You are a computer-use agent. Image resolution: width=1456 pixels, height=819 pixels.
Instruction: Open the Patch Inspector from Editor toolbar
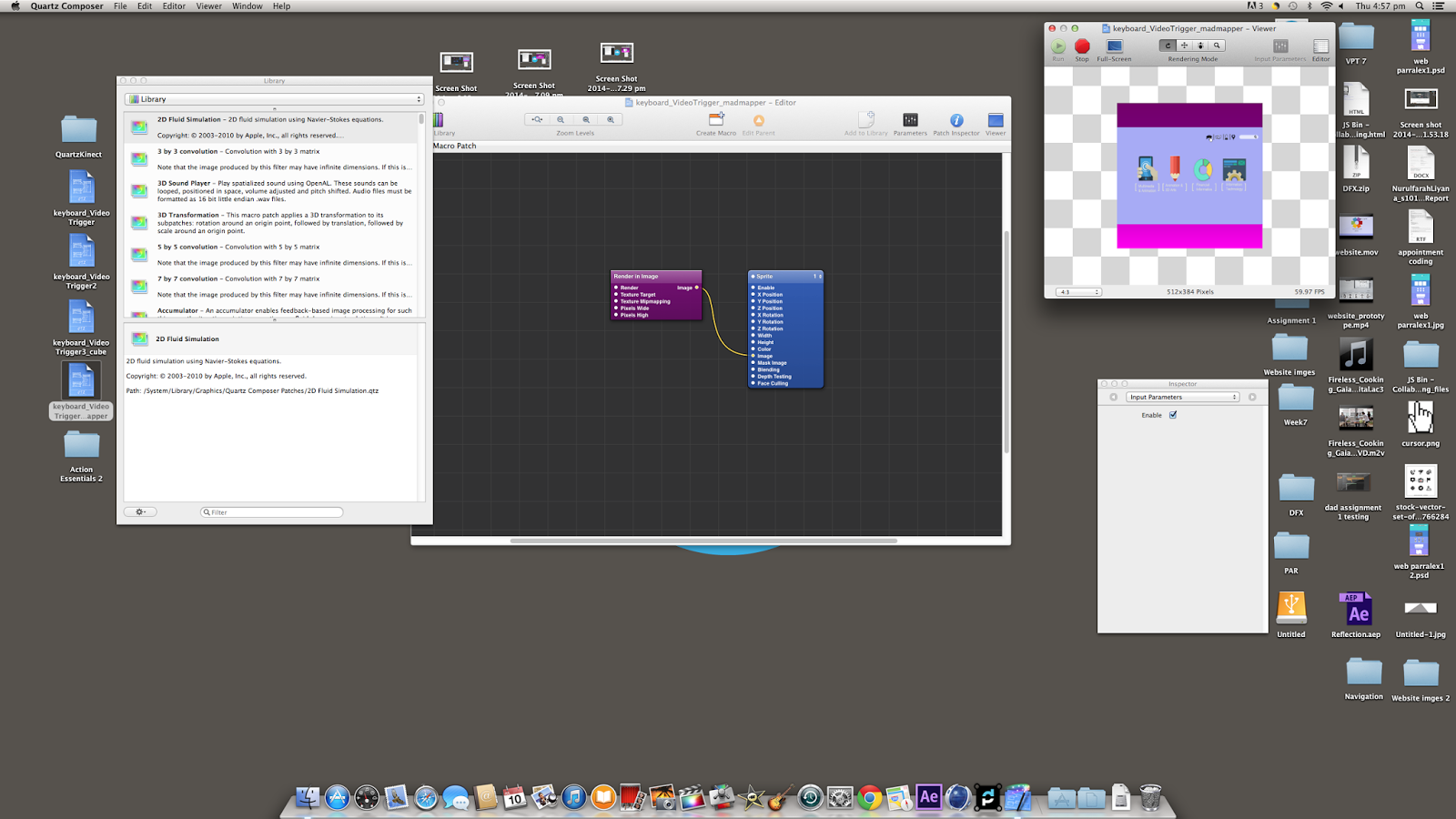(x=956, y=120)
